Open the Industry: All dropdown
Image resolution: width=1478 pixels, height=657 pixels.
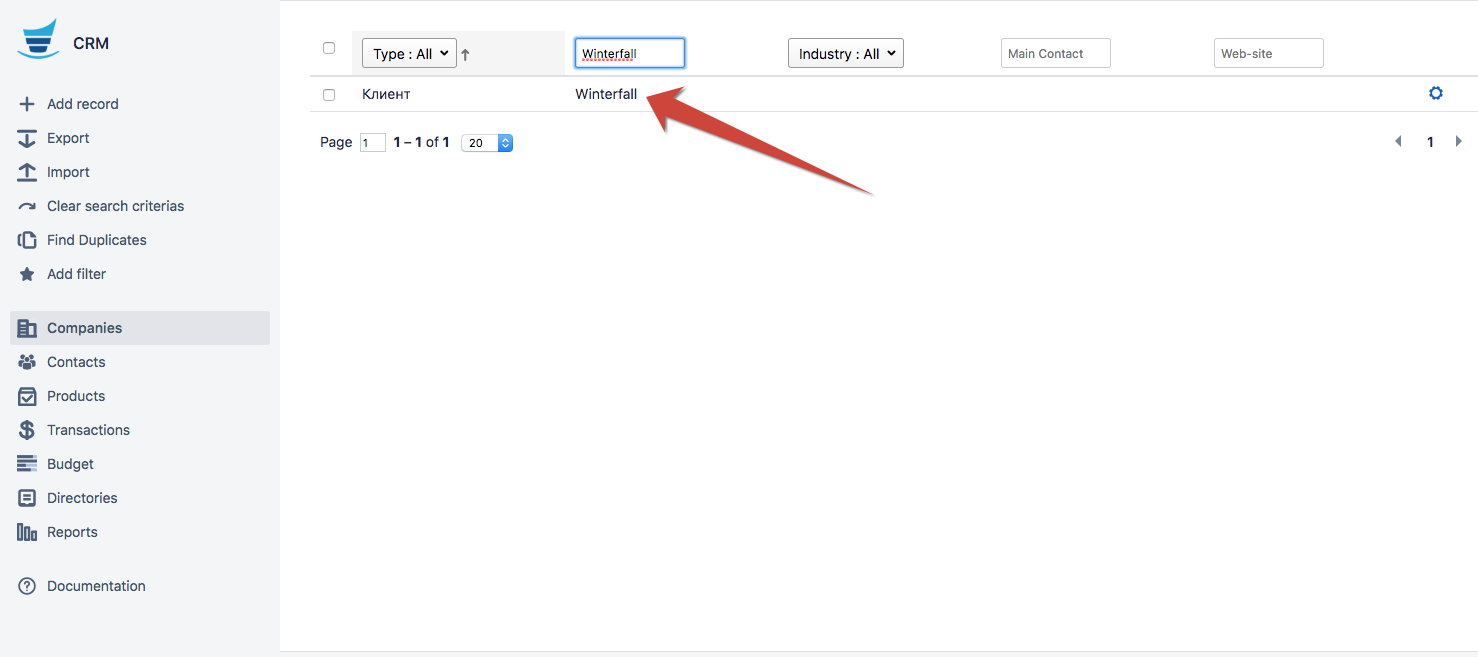click(x=845, y=54)
